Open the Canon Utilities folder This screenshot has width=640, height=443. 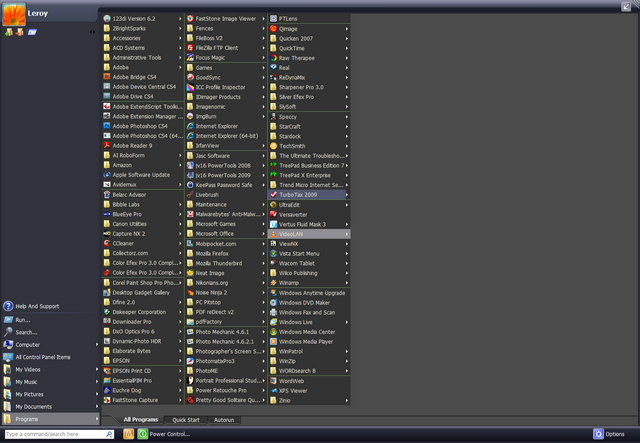coord(142,224)
